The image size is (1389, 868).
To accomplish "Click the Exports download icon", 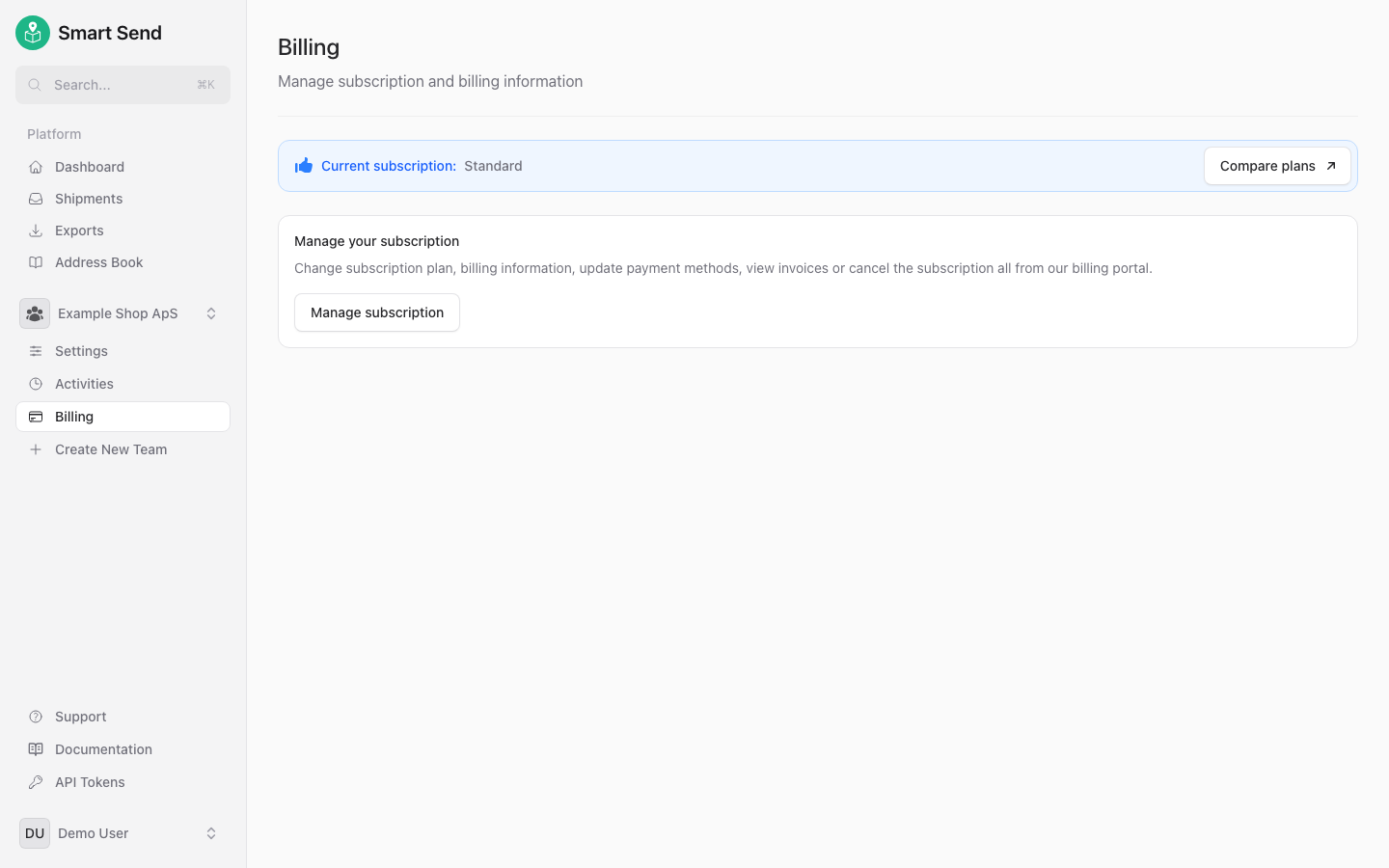I will [x=35, y=230].
